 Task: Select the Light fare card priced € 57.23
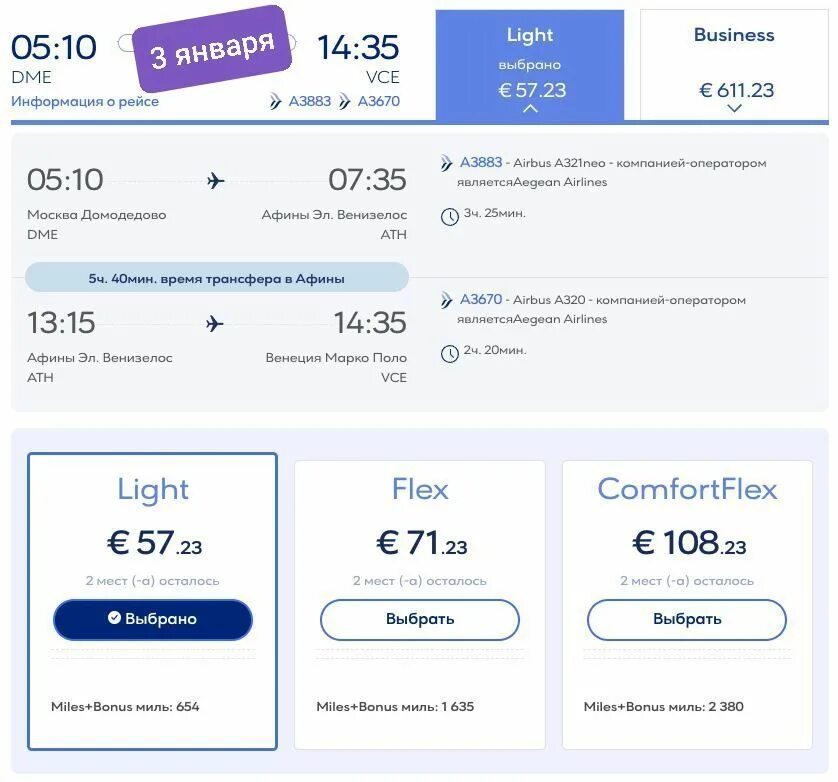[x=152, y=601]
